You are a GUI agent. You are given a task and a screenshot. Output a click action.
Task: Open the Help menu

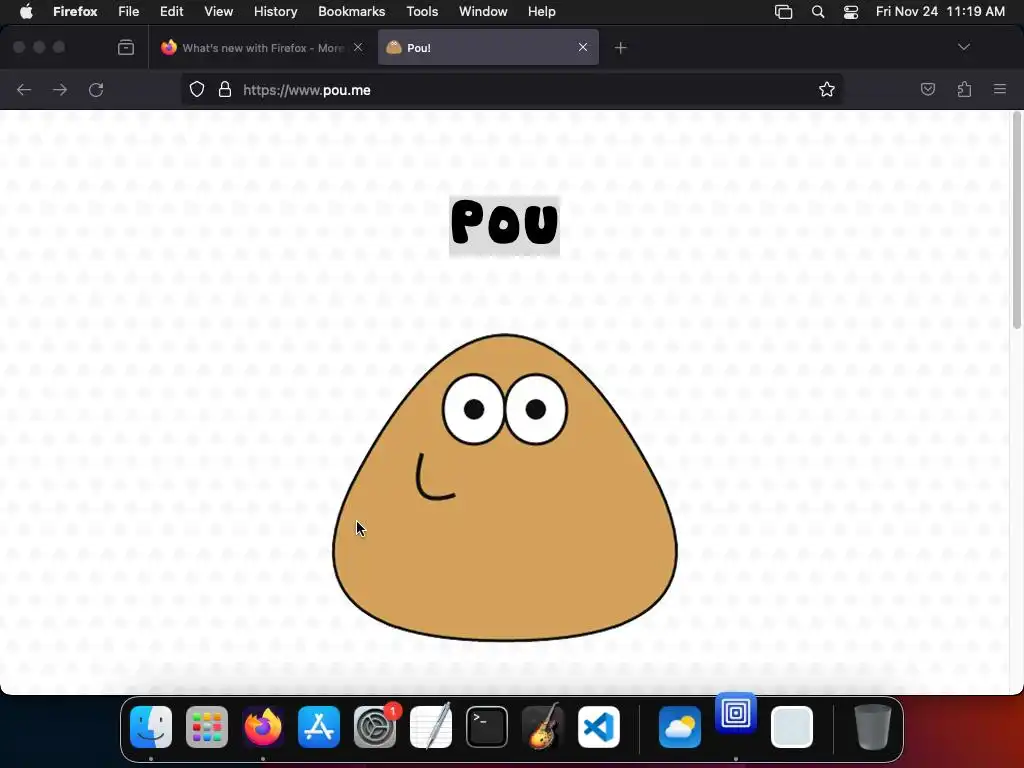(541, 11)
